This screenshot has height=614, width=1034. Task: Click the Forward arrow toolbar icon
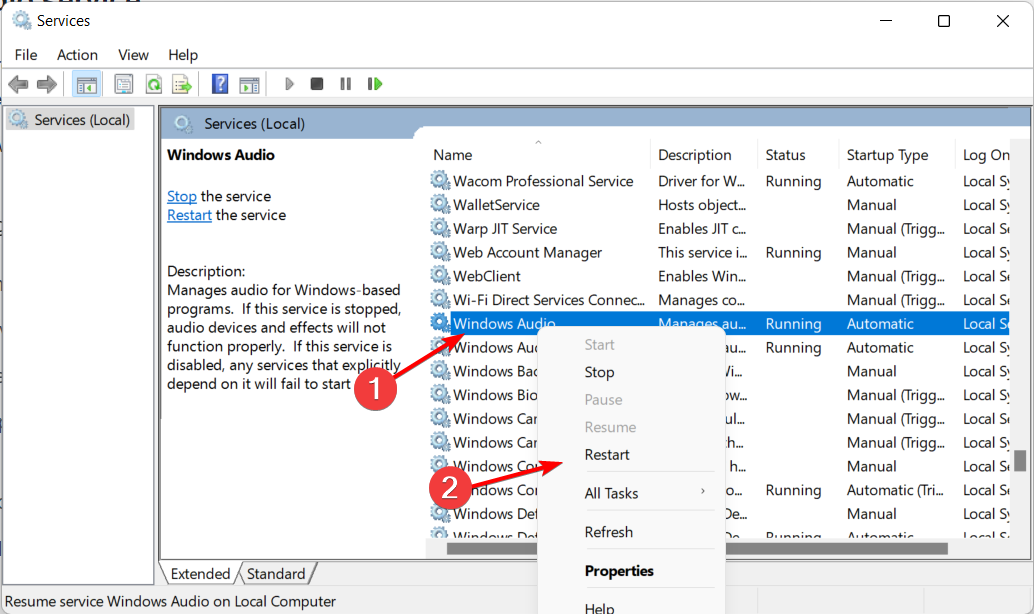pyautogui.click(x=47, y=84)
